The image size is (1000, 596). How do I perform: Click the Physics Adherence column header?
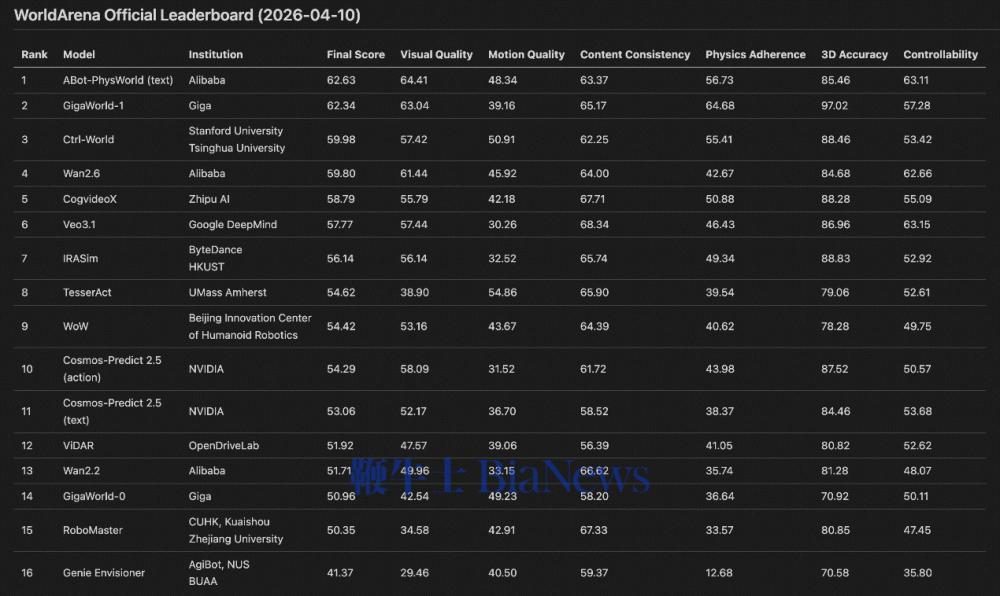755,54
